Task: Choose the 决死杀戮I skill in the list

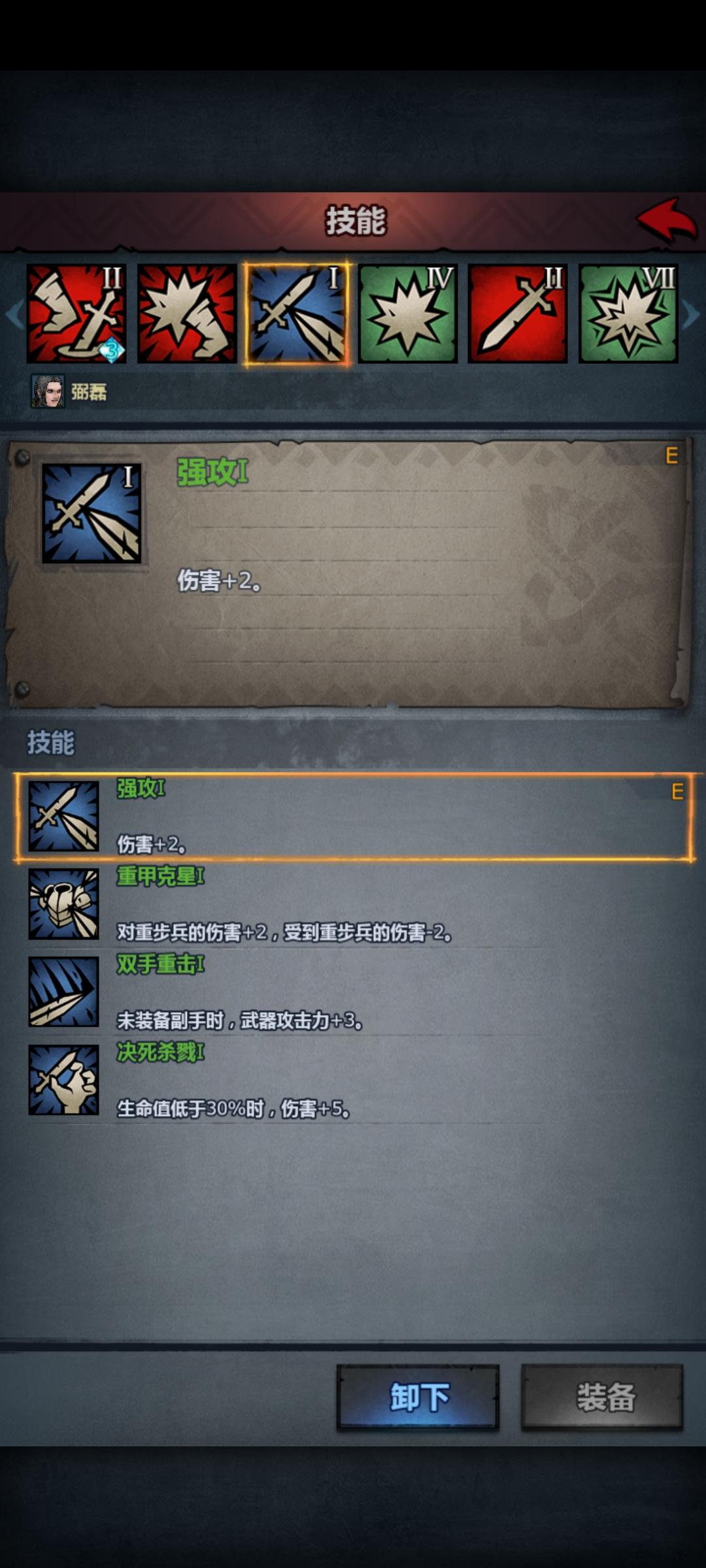Action: click(x=354, y=1080)
